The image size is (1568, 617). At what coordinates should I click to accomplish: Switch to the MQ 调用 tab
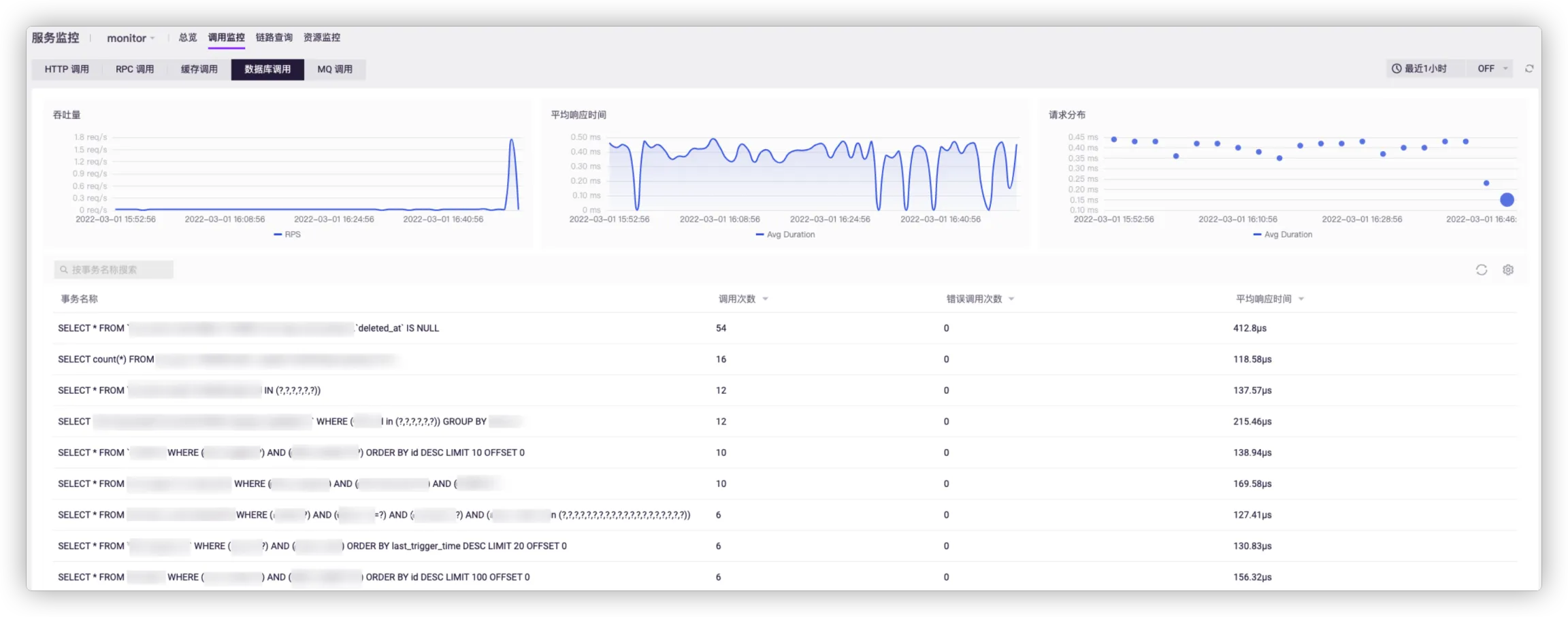[x=335, y=69]
